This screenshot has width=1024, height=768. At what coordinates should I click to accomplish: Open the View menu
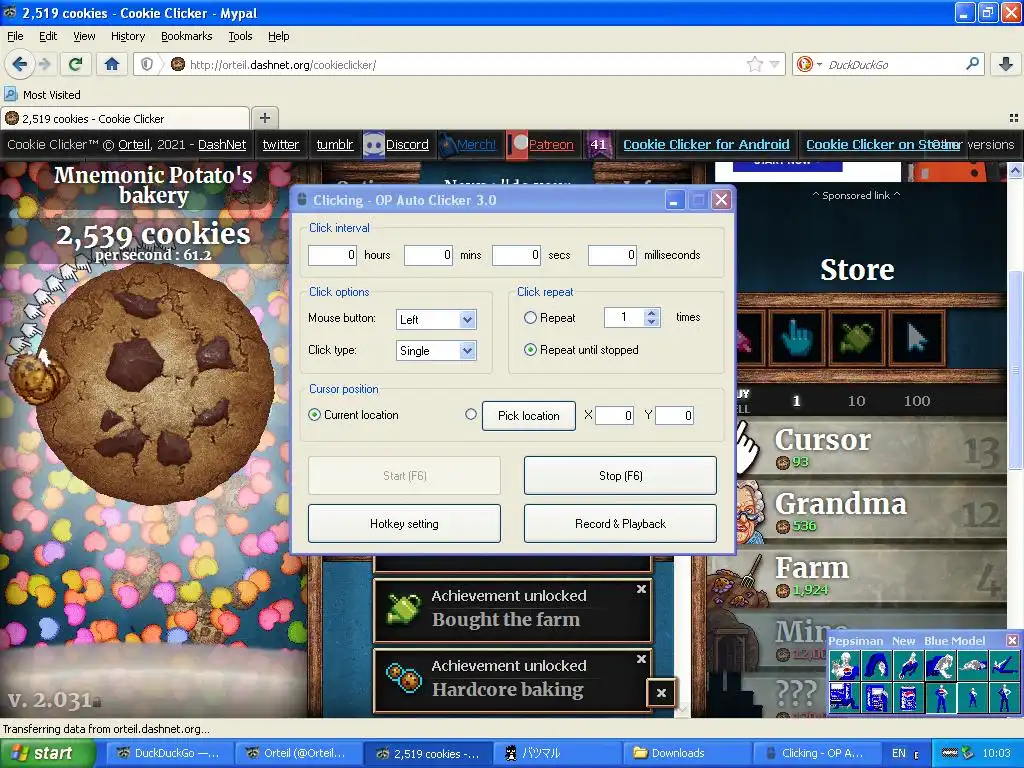(x=84, y=36)
